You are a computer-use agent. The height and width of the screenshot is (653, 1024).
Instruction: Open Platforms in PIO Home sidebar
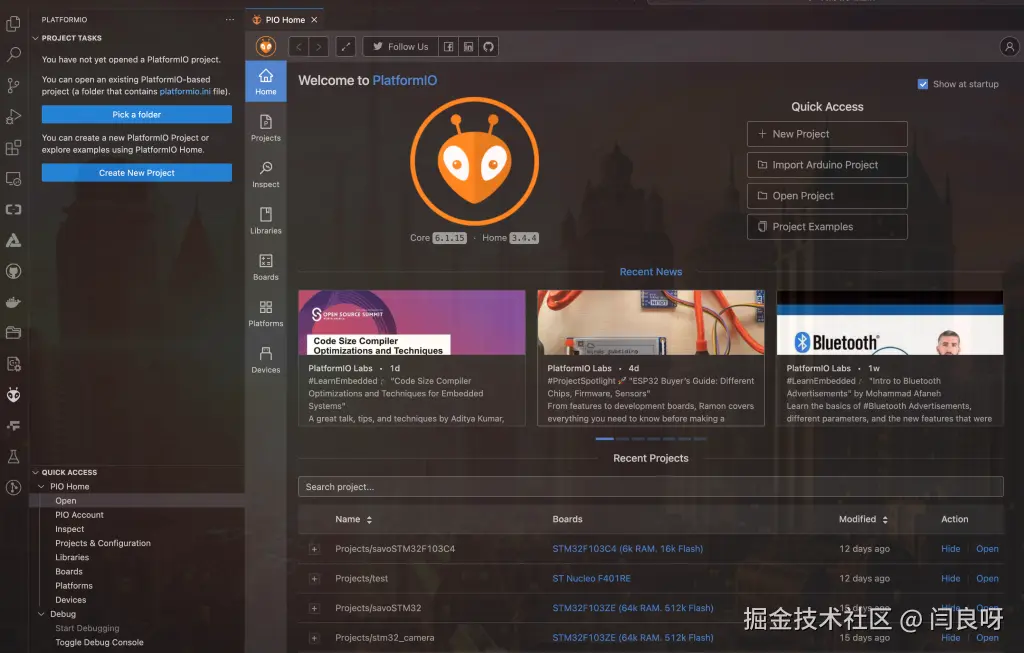coord(266,313)
